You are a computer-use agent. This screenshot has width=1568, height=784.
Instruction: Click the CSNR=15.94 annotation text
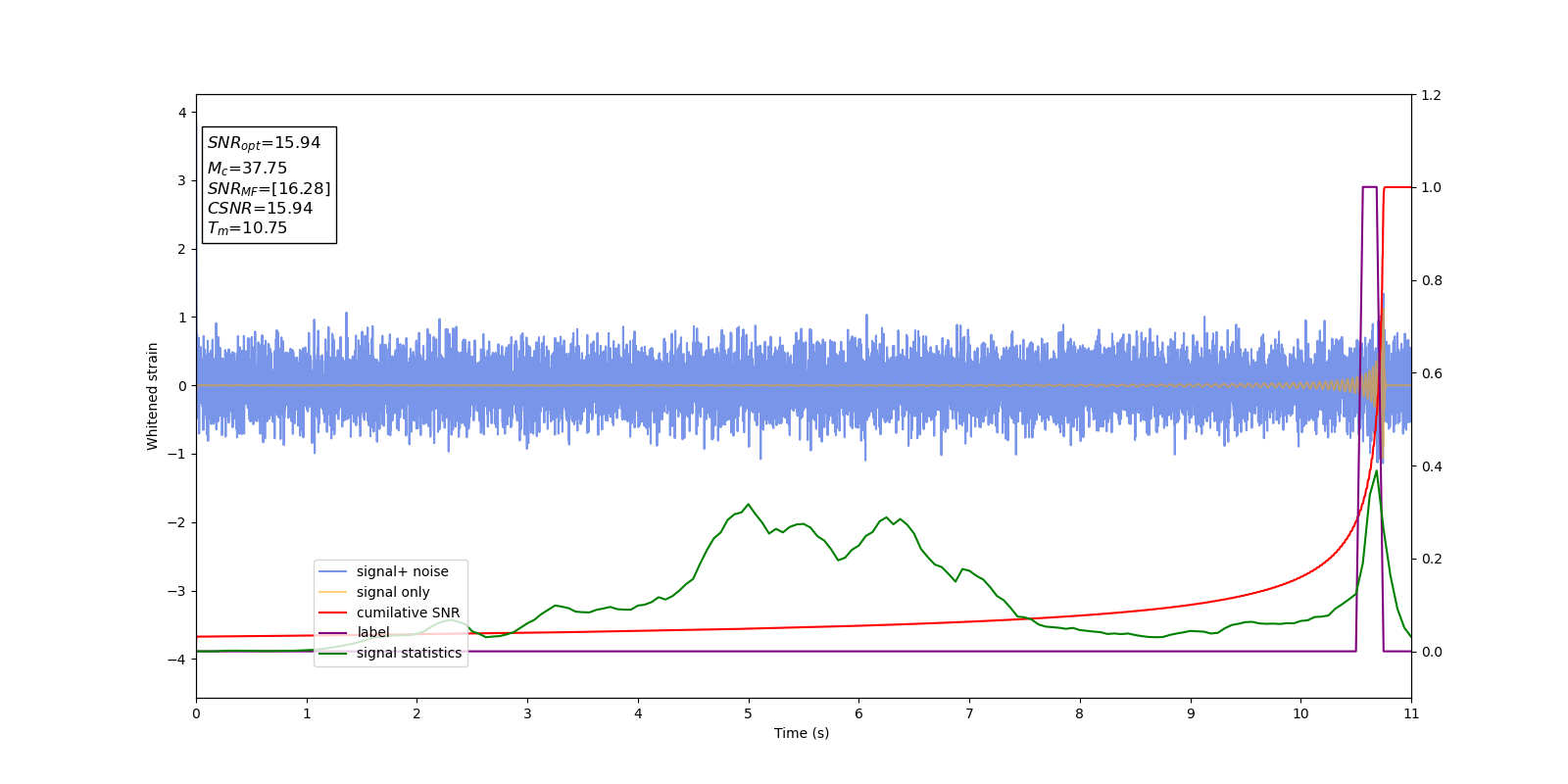pos(260,209)
